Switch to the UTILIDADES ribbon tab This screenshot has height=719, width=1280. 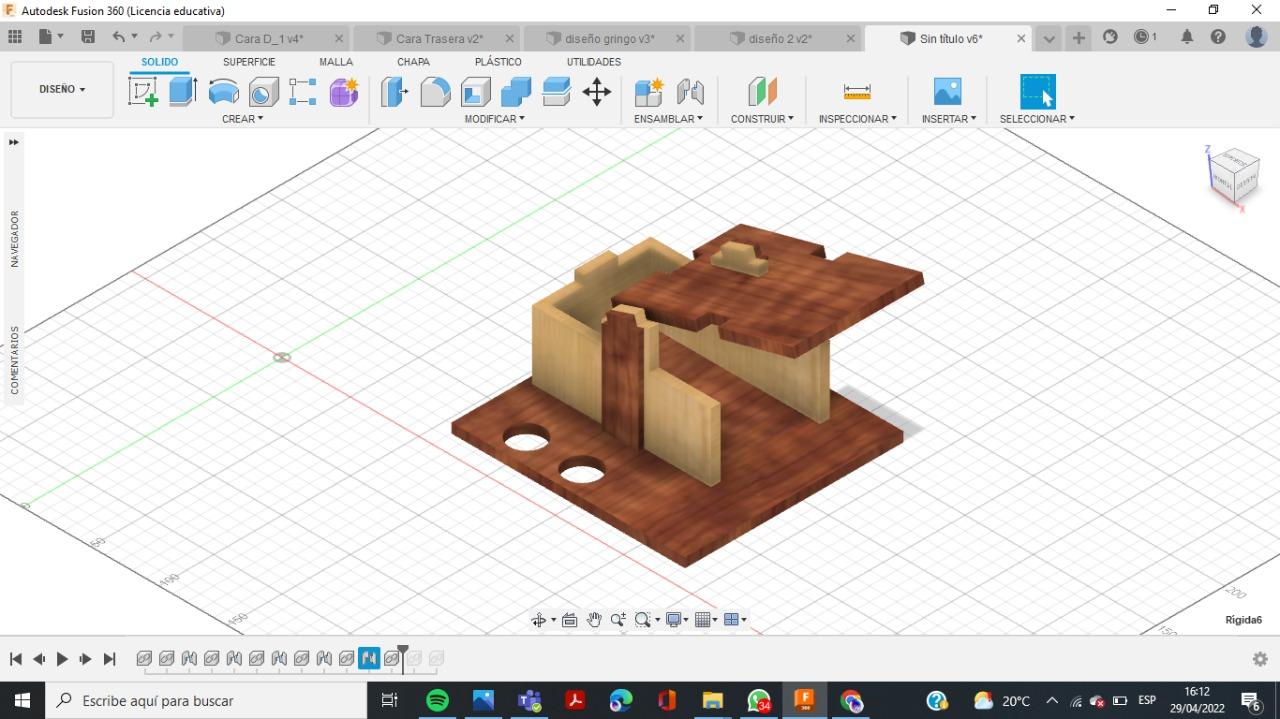coord(594,62)
